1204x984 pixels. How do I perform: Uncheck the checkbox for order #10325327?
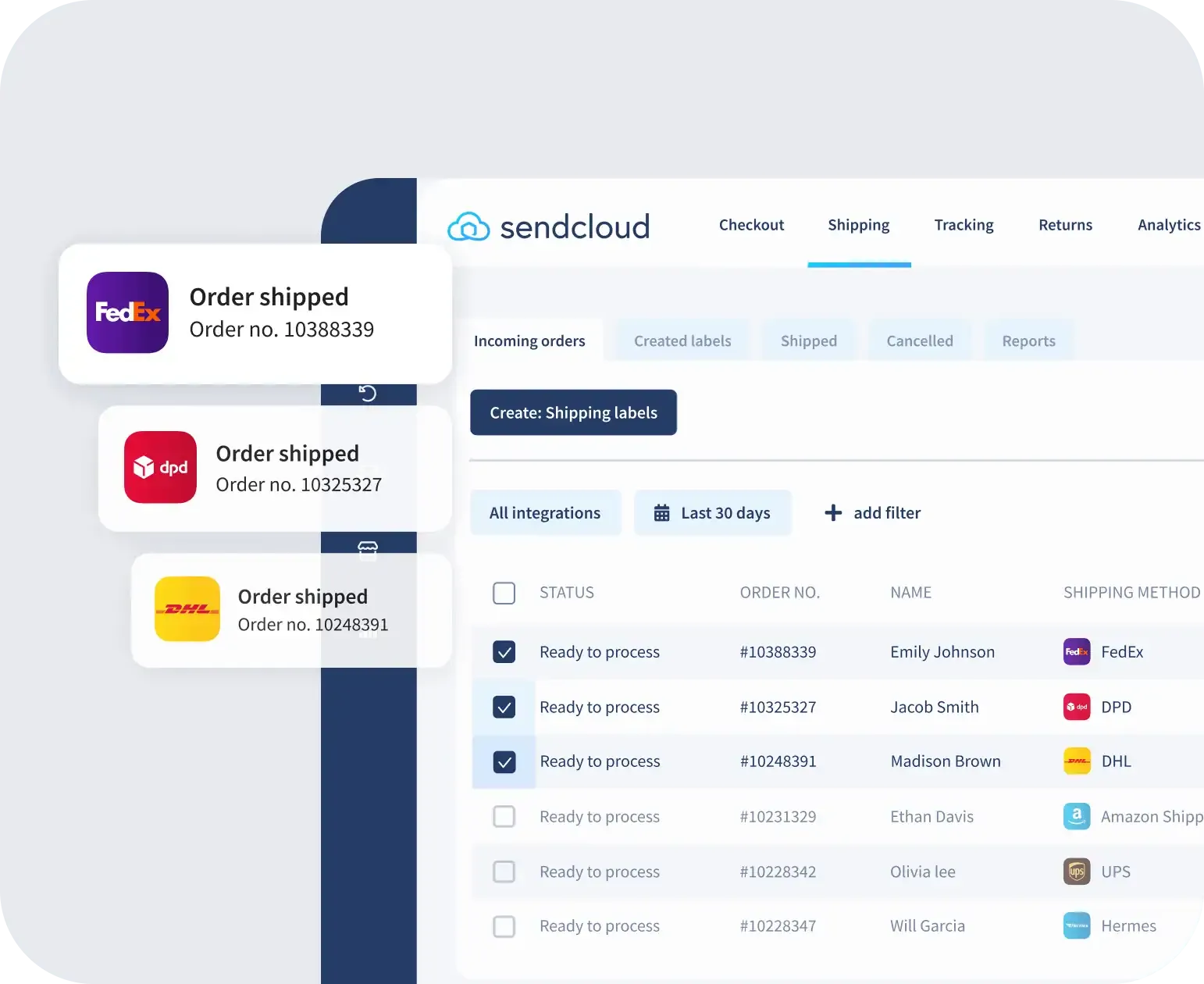point(504,707)
